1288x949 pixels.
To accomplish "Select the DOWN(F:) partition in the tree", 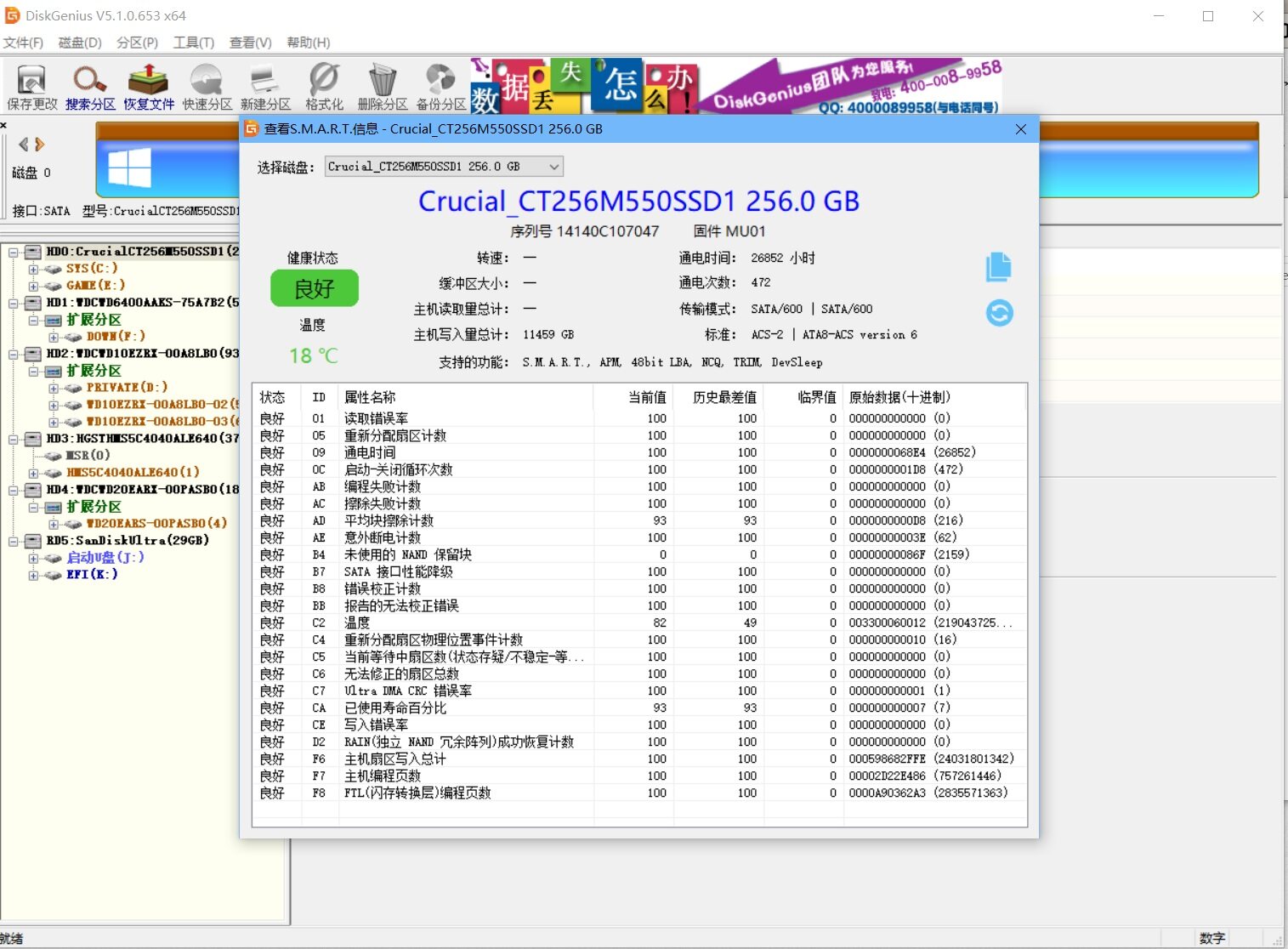I will [116, 337].
